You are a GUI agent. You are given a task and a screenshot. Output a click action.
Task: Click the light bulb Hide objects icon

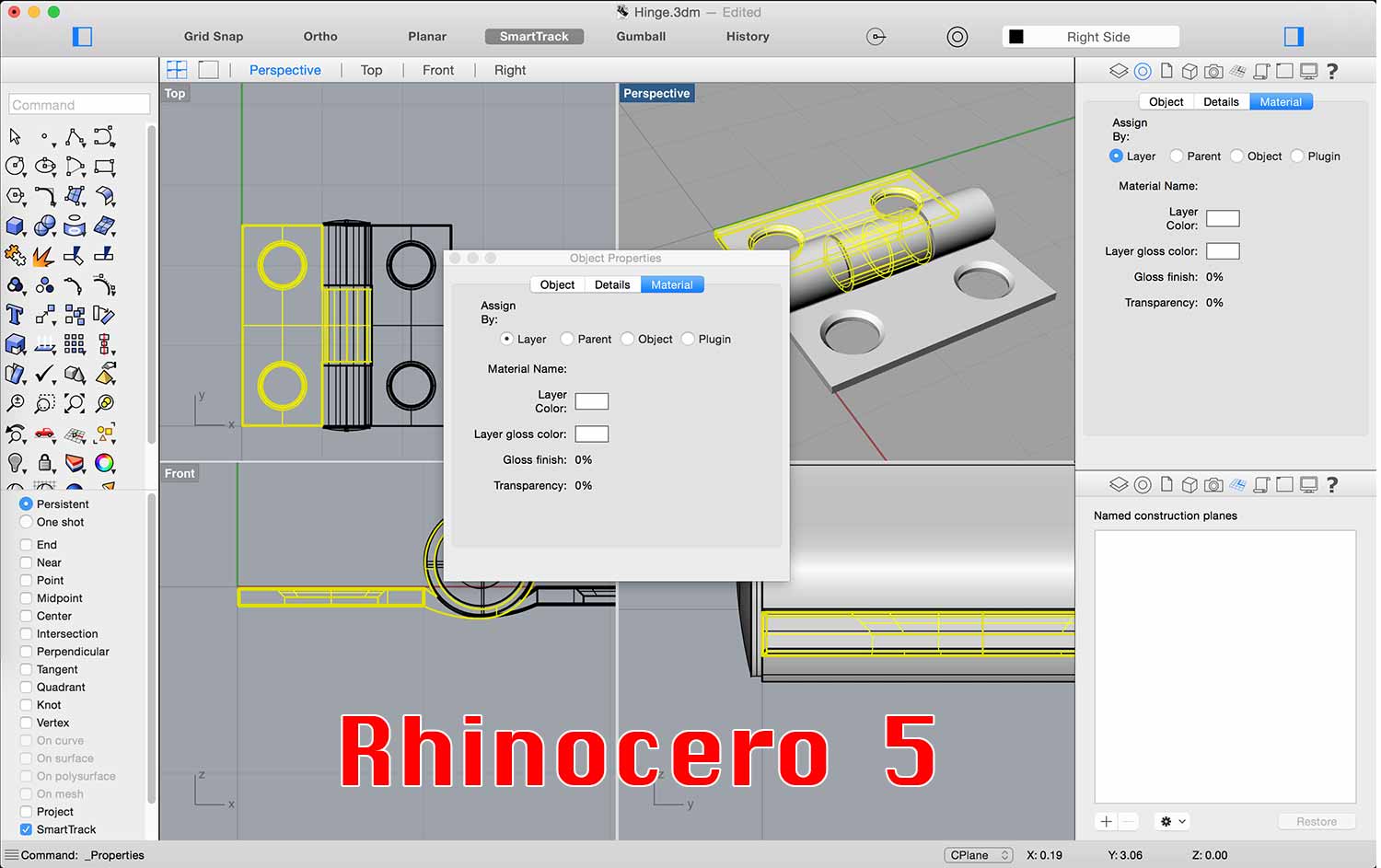click(16, 463)
